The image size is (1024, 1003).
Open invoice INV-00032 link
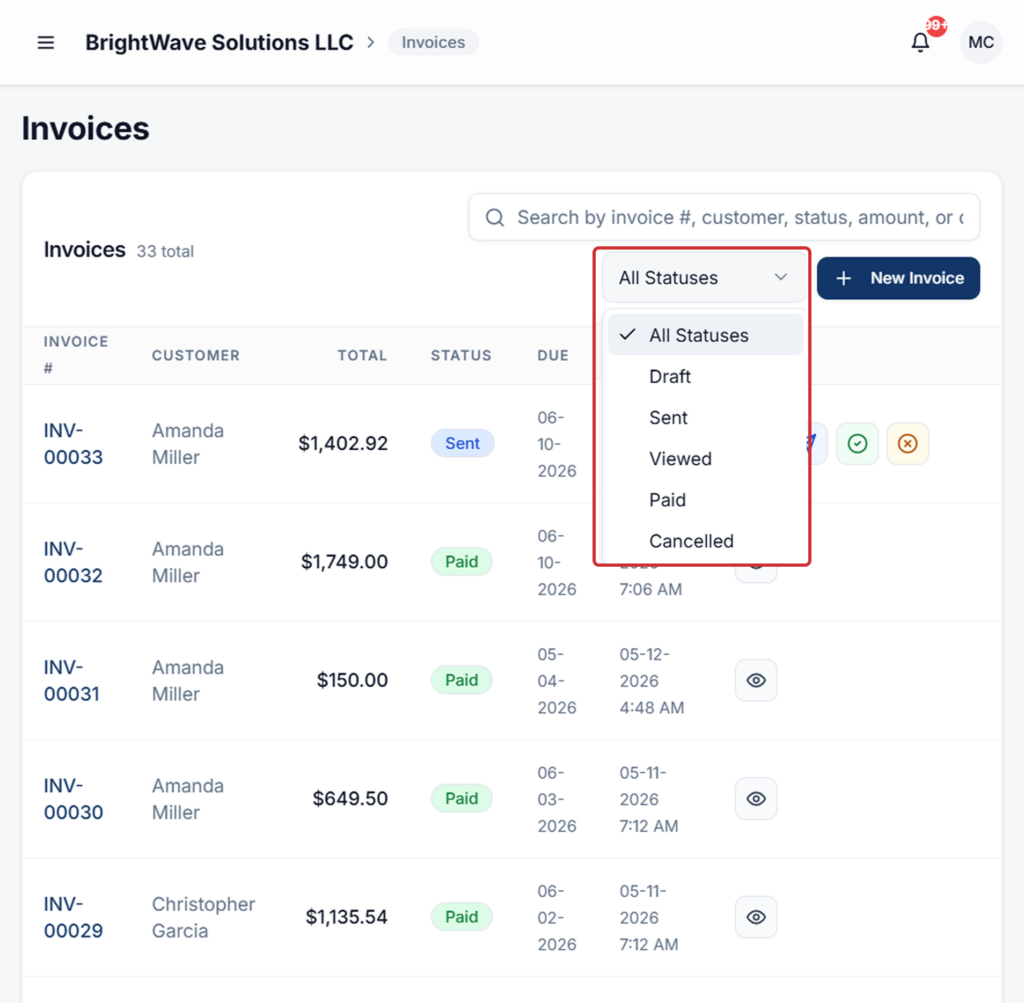73,562
